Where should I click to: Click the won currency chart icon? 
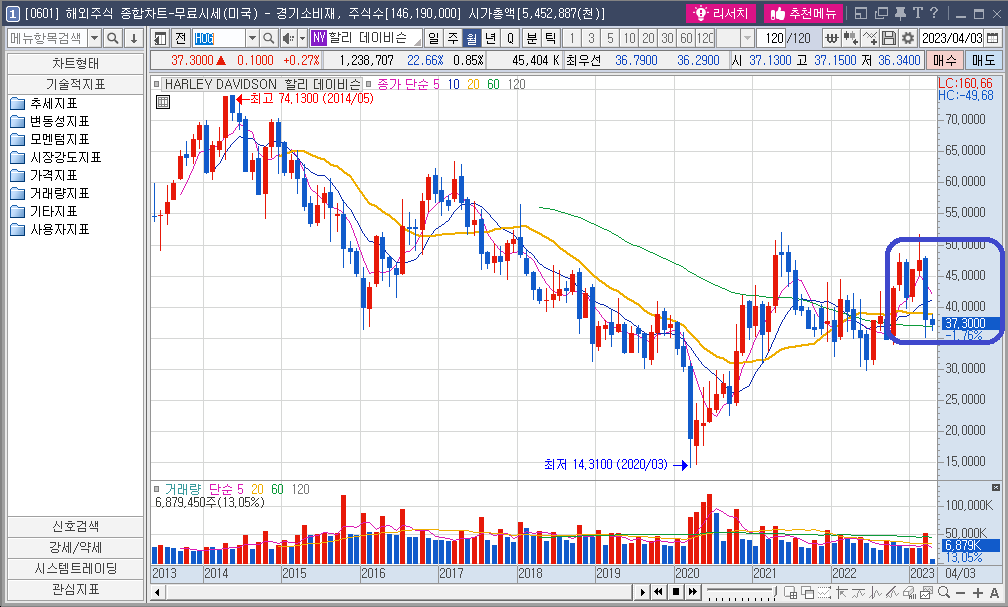click(x=831, y=39)
